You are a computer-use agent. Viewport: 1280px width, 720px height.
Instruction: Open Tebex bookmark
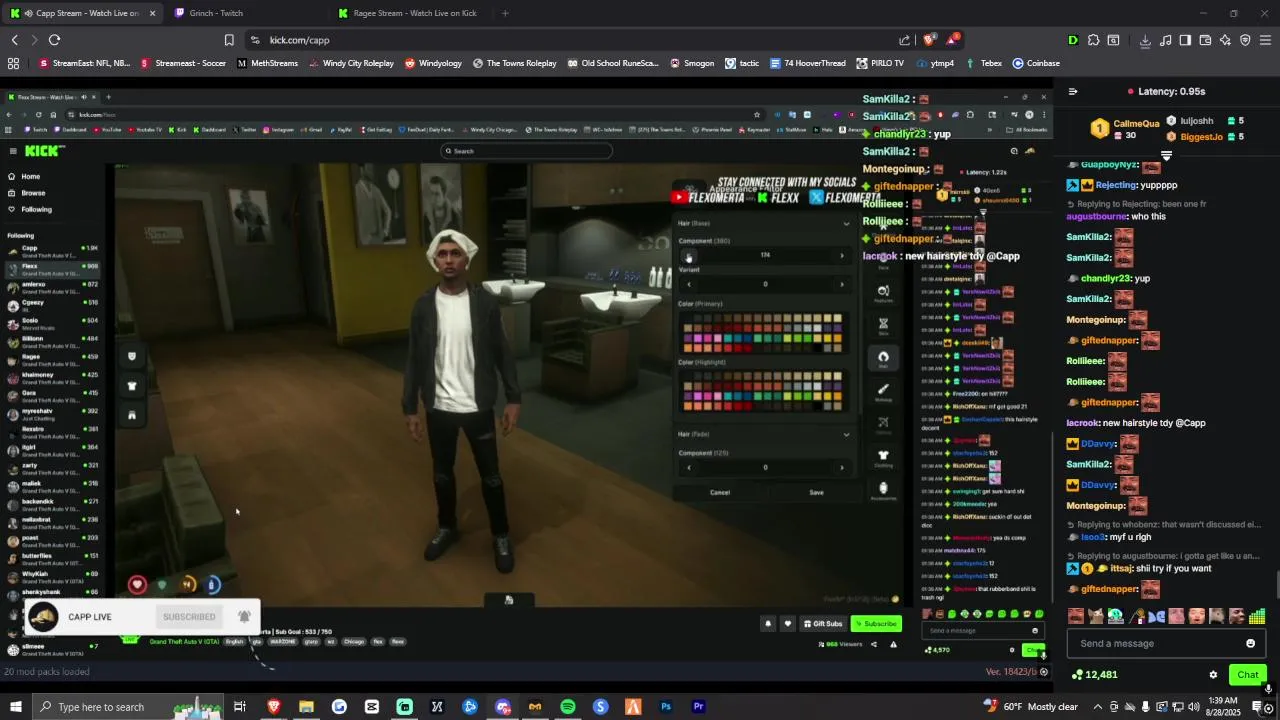tap(983, 63)
